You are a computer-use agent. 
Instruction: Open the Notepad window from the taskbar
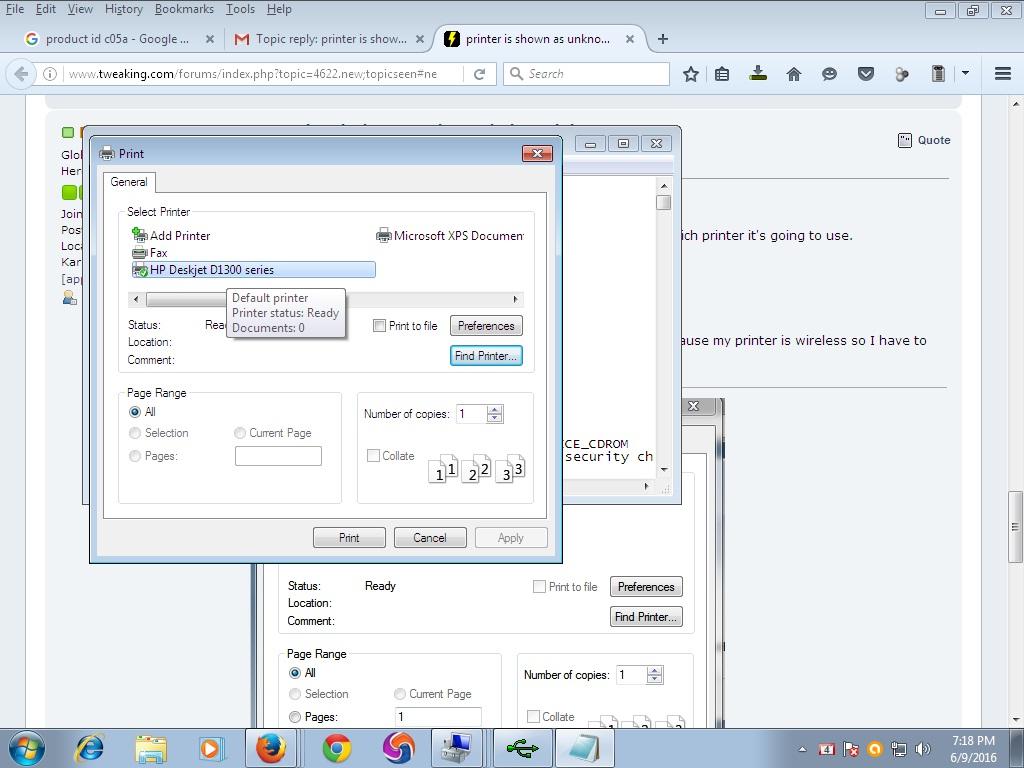click(586, 748)
